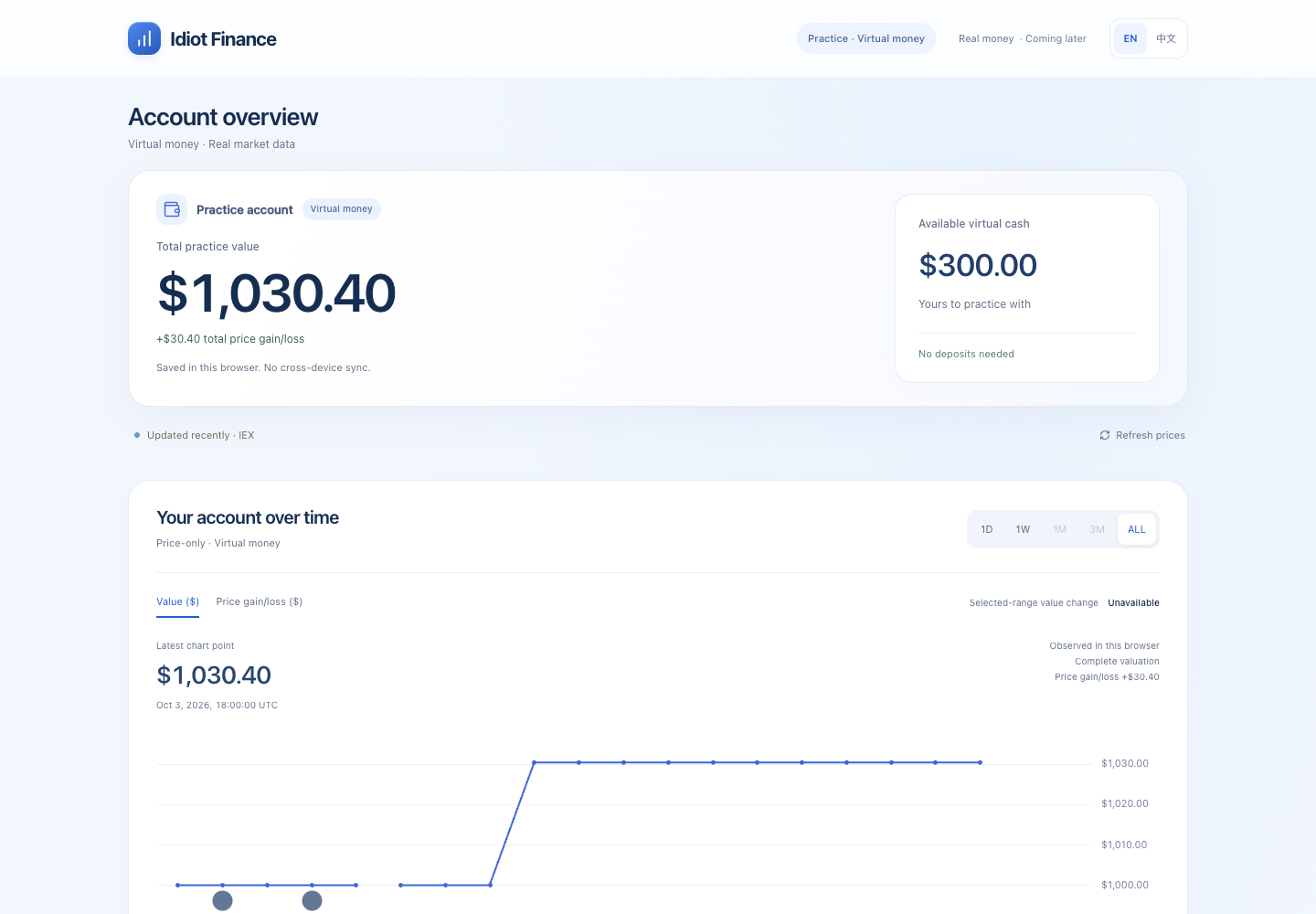Select the 1M time range
Image resolution: width=1316 pixels, height=914 pixels.
pos(1060,529)
